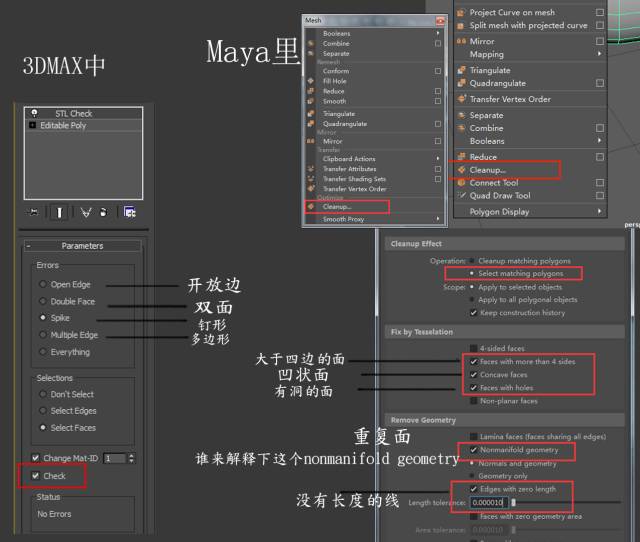The image size is (640, 542).
Task: Click make unique icon under modifier stack
Action: click(x=86, y=212)
